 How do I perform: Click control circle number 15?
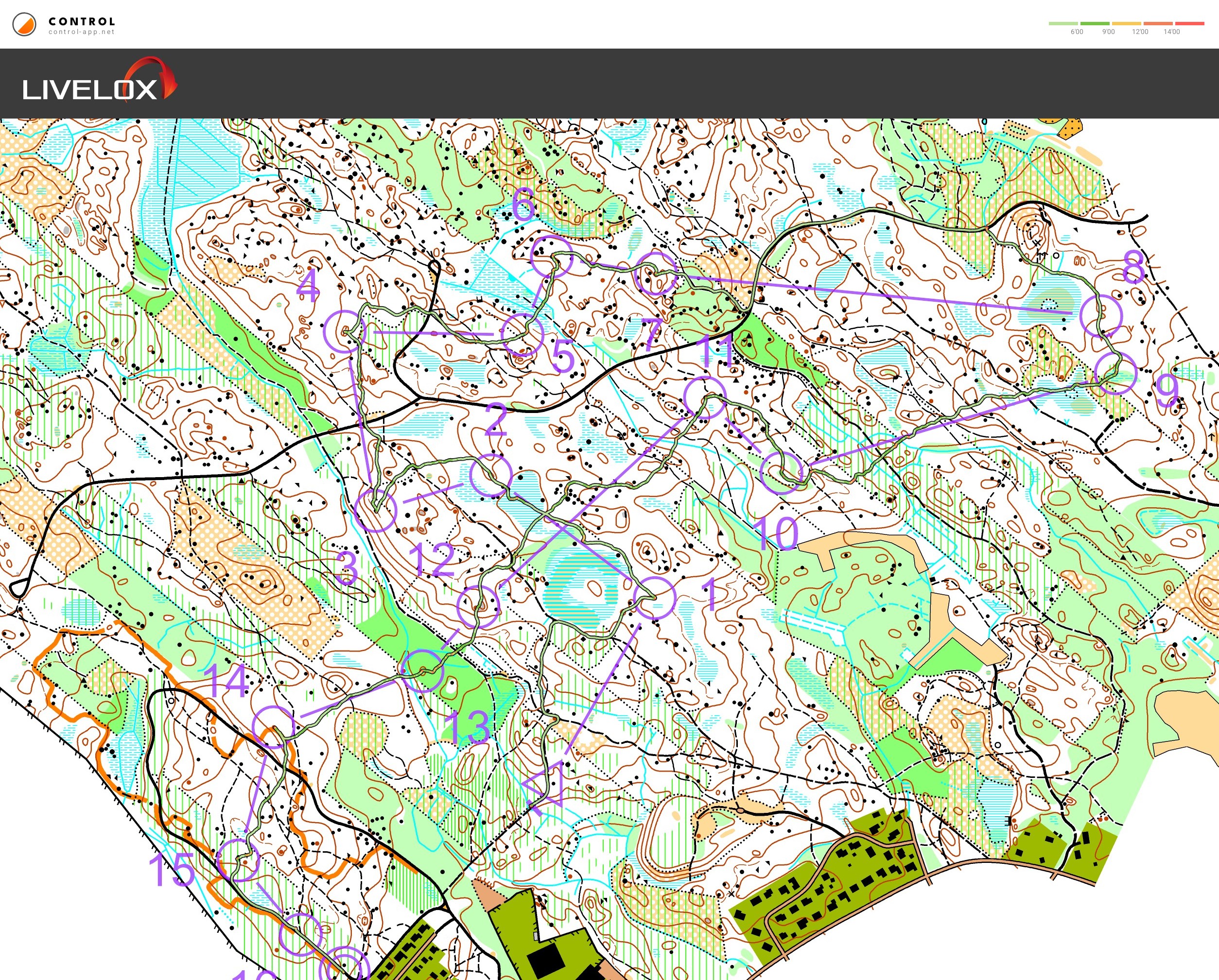pyautogui.click(x=239, y=860)
